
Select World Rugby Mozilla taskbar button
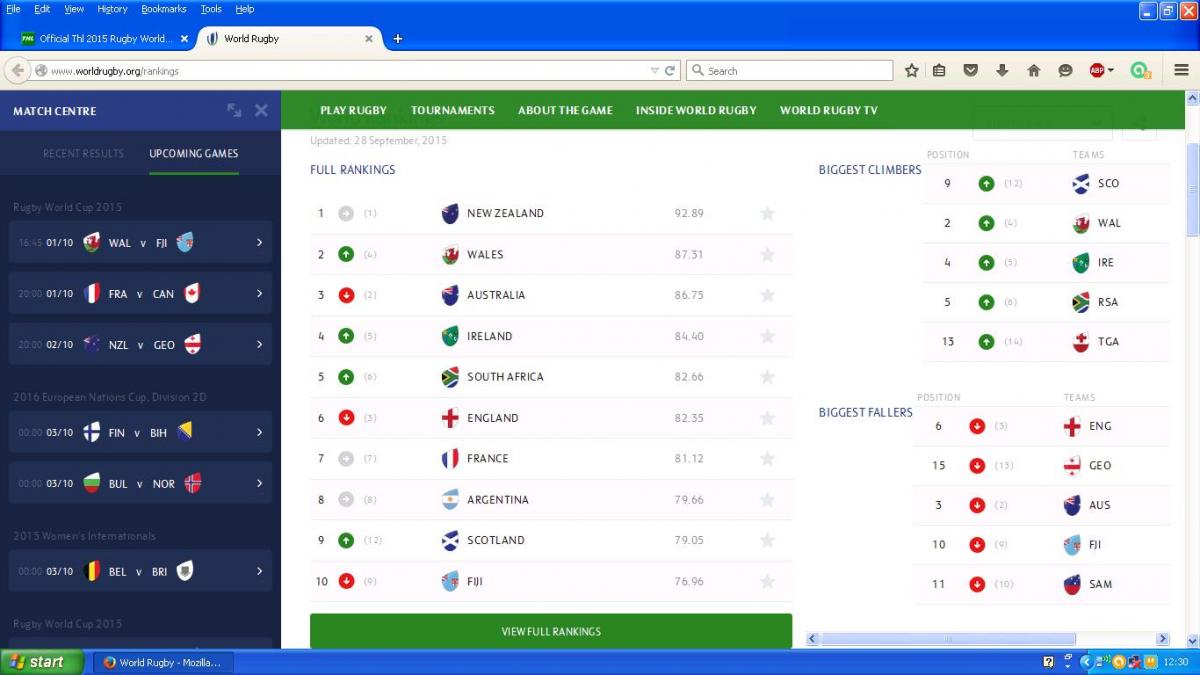163,662
